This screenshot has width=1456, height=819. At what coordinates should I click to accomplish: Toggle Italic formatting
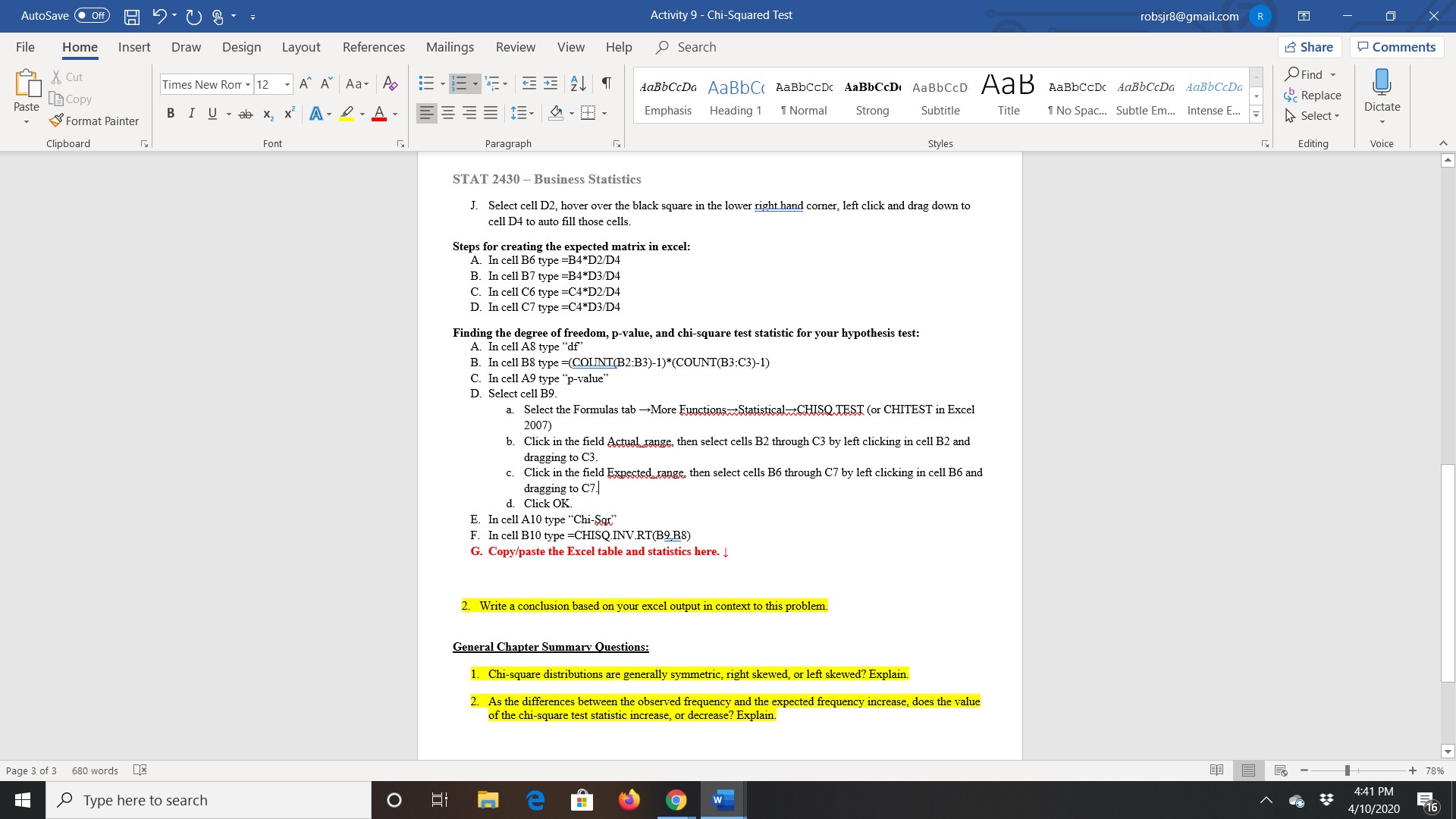pos(191,114)
